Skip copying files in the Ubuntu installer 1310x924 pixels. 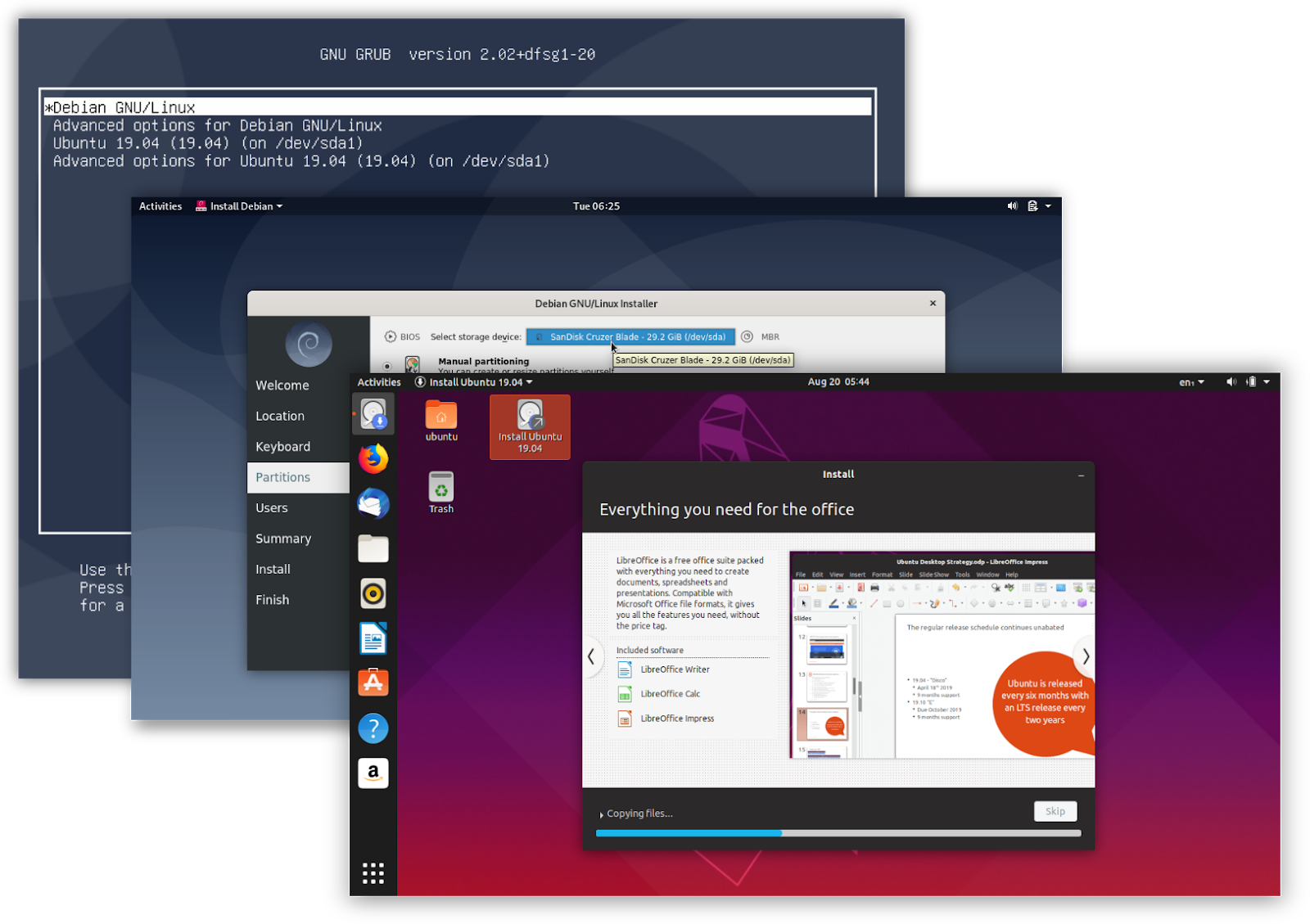click(x=1055, y=811)
